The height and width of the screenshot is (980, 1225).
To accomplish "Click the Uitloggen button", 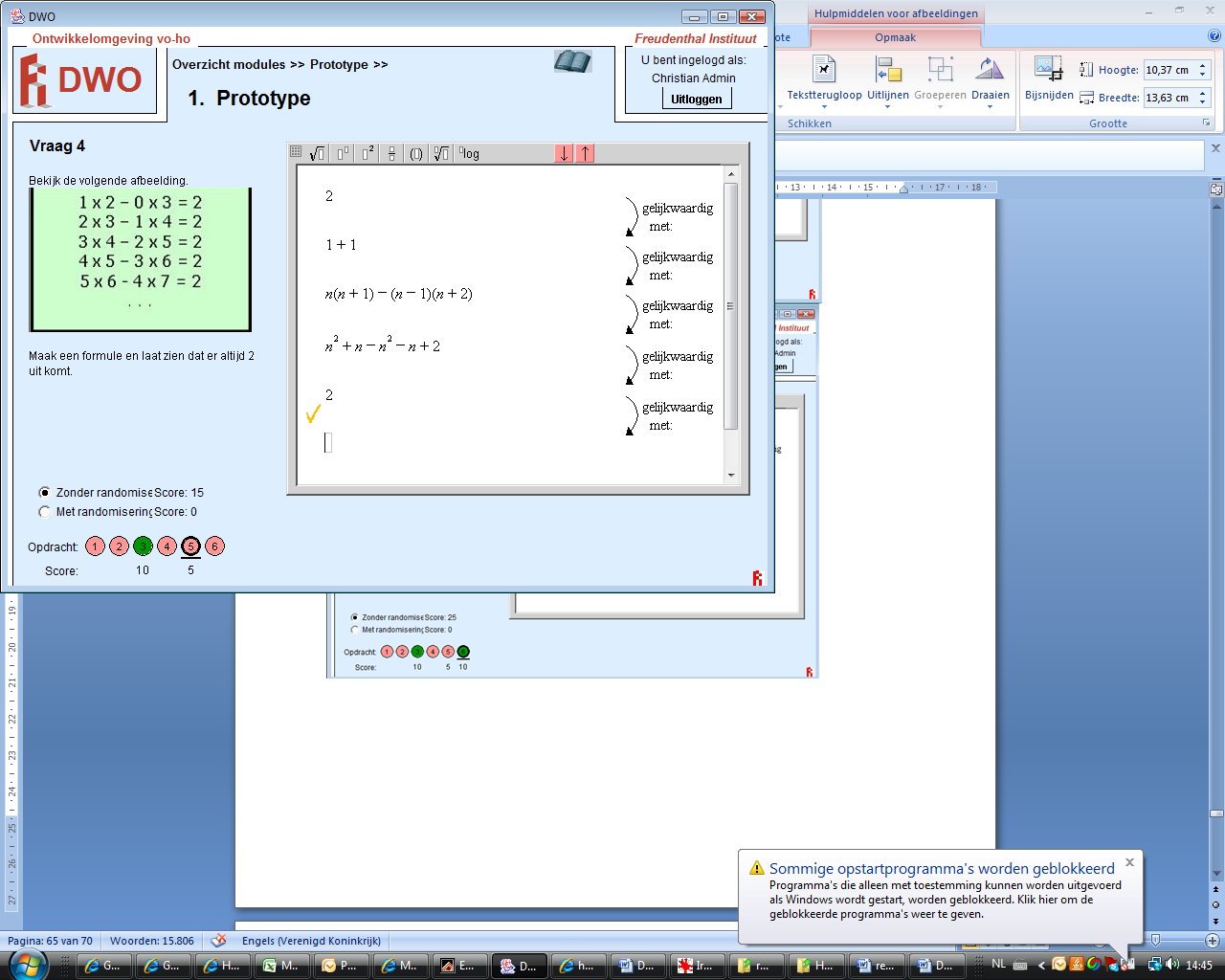I will [697, 99].
